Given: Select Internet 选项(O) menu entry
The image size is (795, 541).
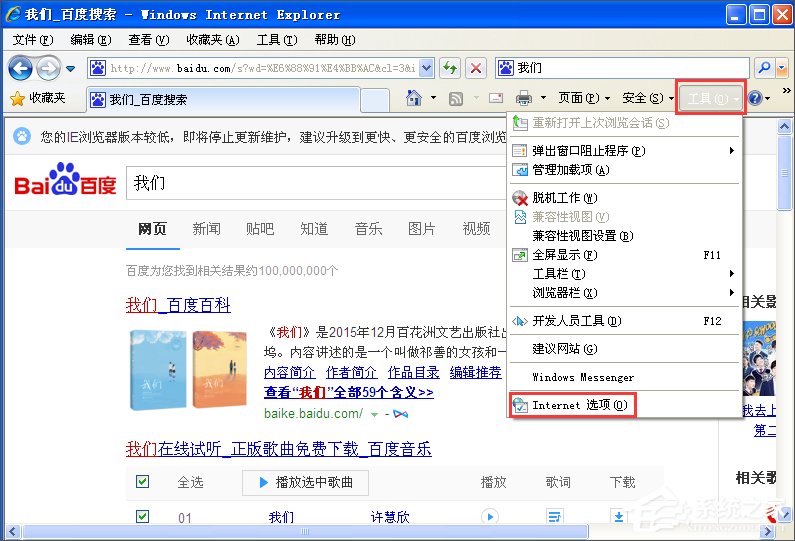Looking at the screenshot, I should [572, 405].
